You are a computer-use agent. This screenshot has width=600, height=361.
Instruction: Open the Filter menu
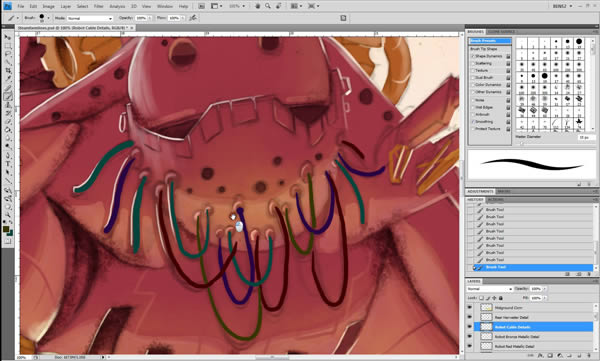pyautogui.click(x=98, y=7)
